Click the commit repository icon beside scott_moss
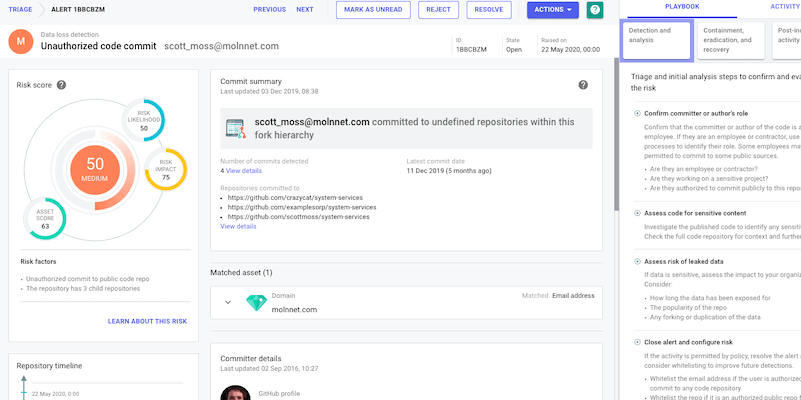801x400 pixels. (x=236, y=129)
